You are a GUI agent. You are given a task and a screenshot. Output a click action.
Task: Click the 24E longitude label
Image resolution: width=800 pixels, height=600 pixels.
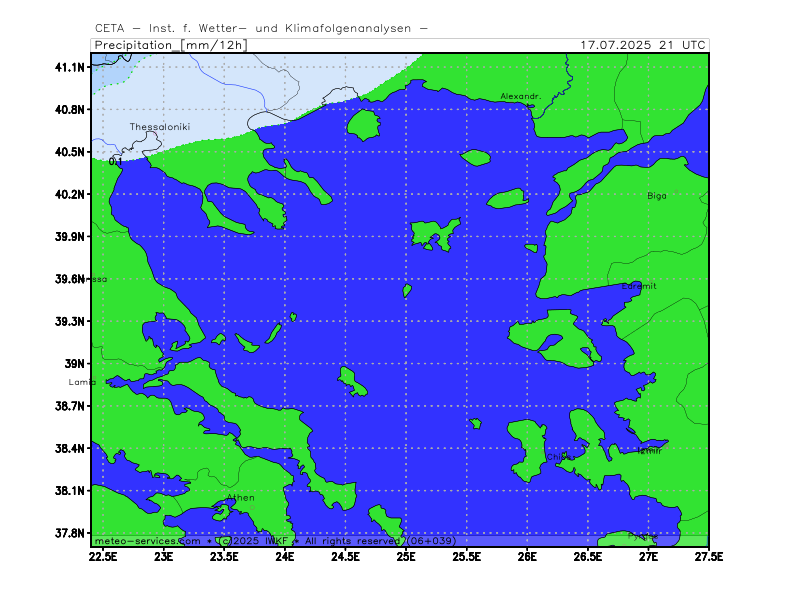pyautogui.click(x=285, y=557)
